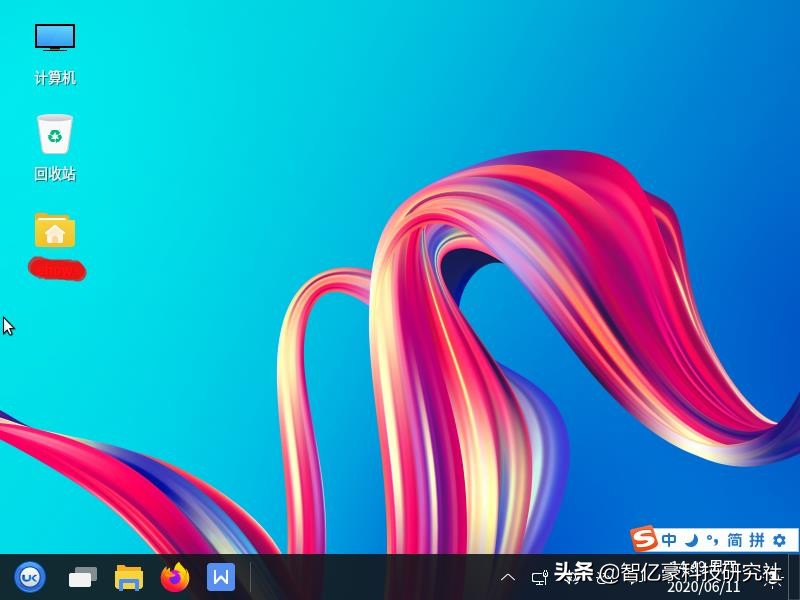Click the red-marked home folder label

click(56, 269)
